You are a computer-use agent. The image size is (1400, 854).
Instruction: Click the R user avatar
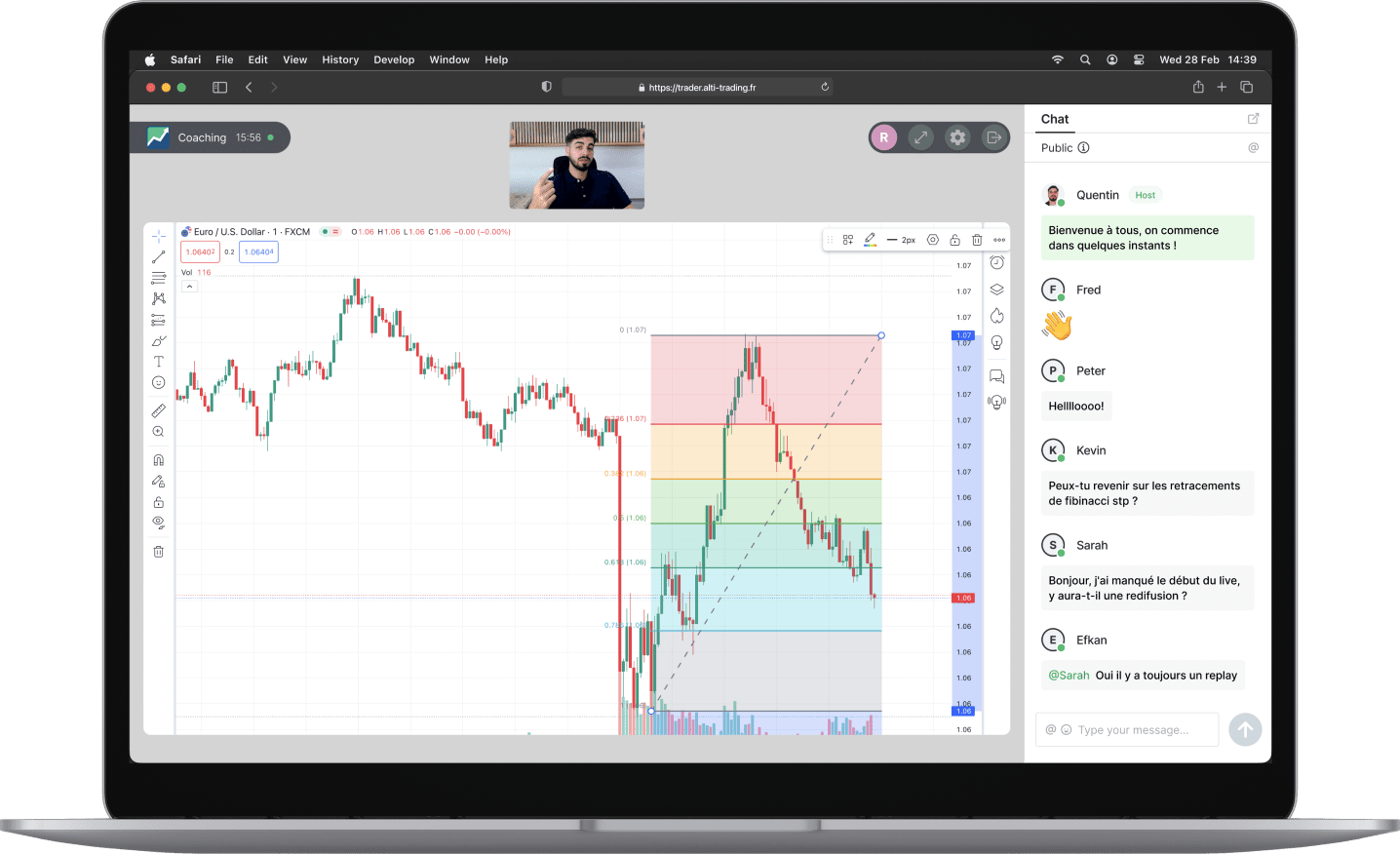tap(884, 137)
